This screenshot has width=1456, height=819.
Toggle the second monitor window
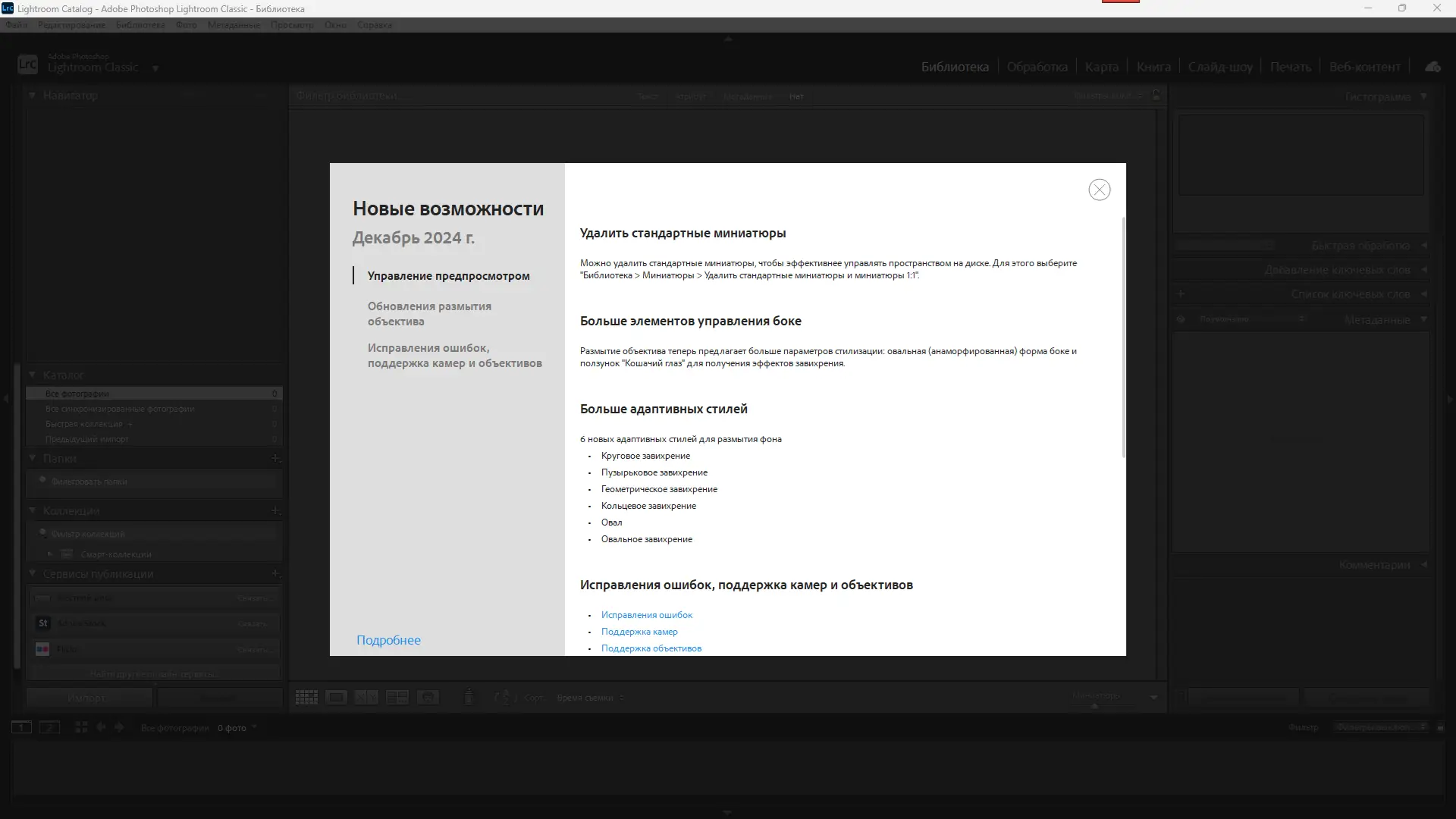(50, 726)
